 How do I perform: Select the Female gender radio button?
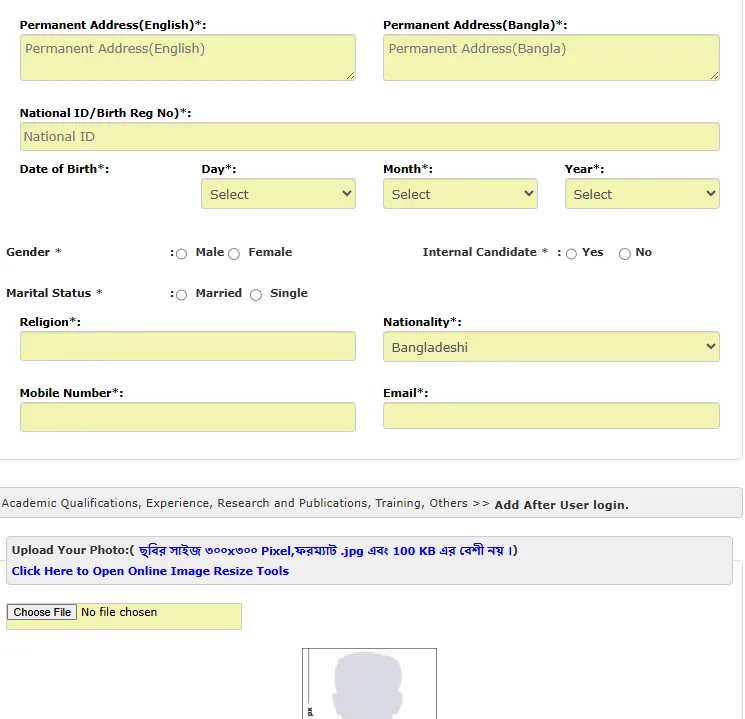pyautogui.click(x=234, y=254)
